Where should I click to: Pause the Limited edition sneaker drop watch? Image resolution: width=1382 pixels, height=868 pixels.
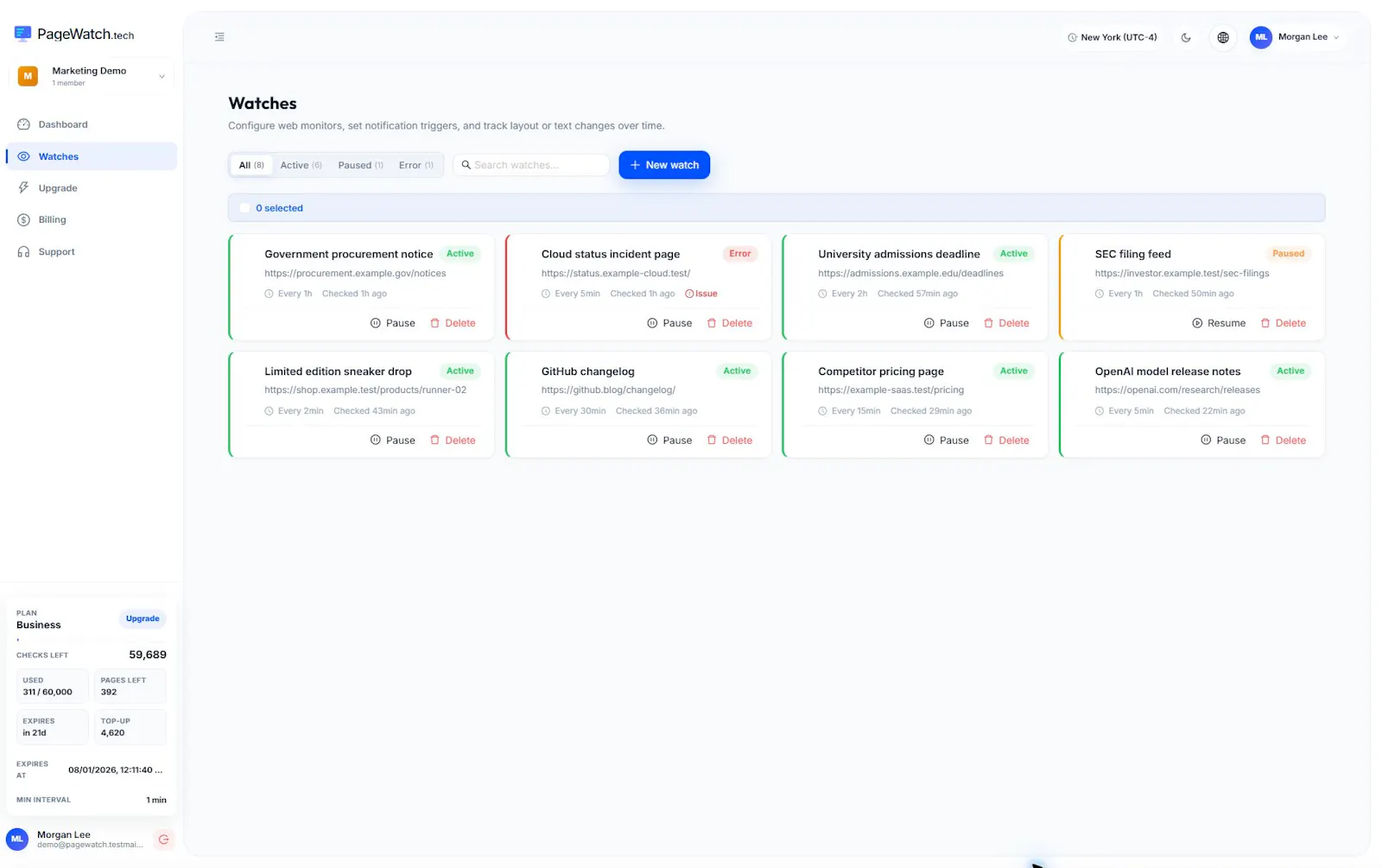[x=393, y=440]
